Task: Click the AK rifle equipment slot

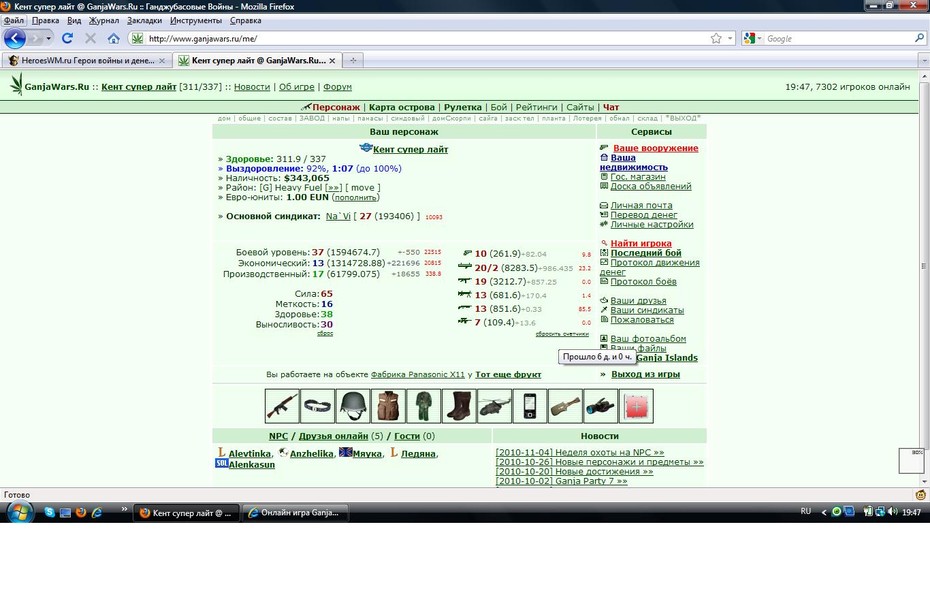Action: [x=282, y=406]
